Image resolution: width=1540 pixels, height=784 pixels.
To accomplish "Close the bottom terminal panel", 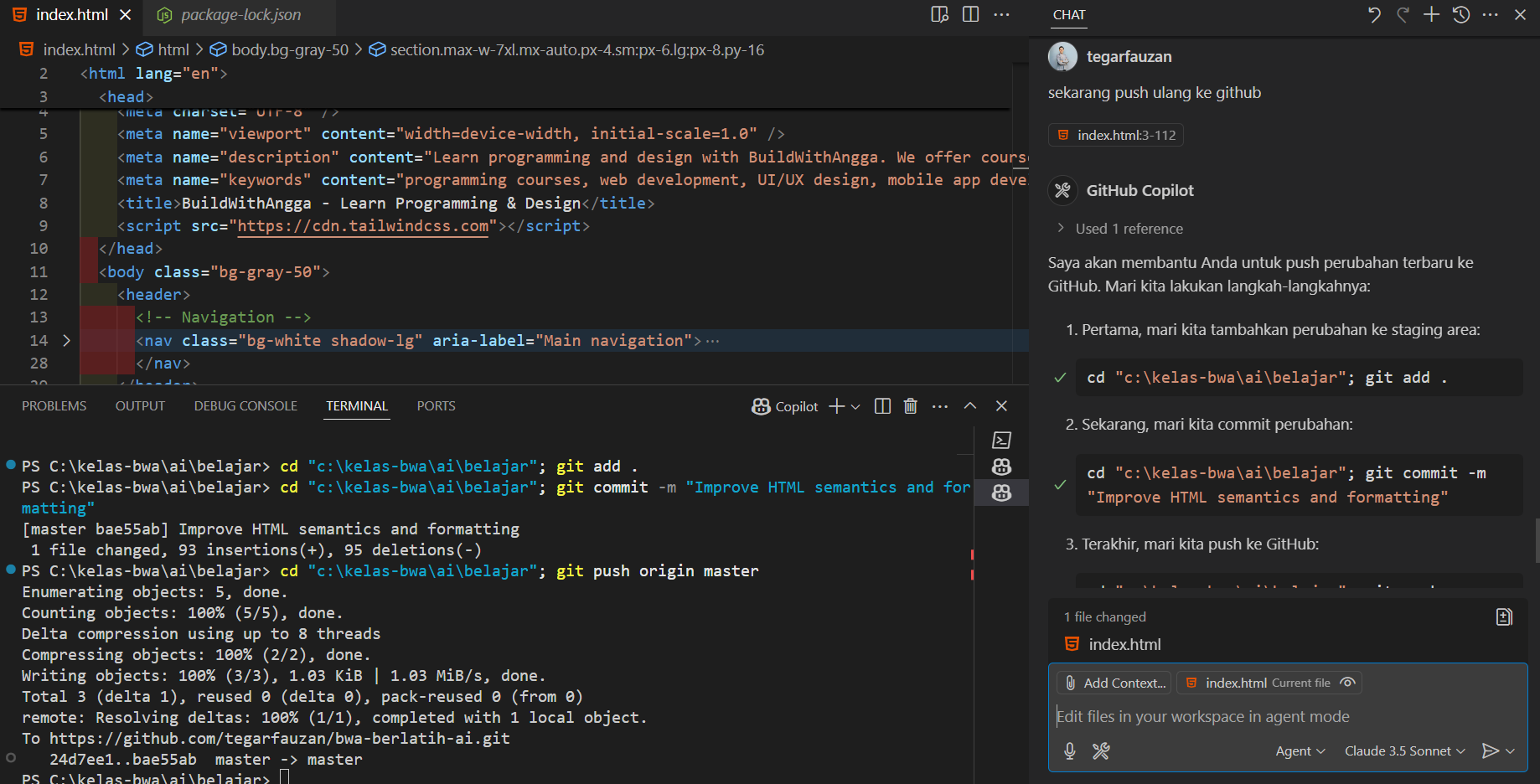I will (1001, 406).
